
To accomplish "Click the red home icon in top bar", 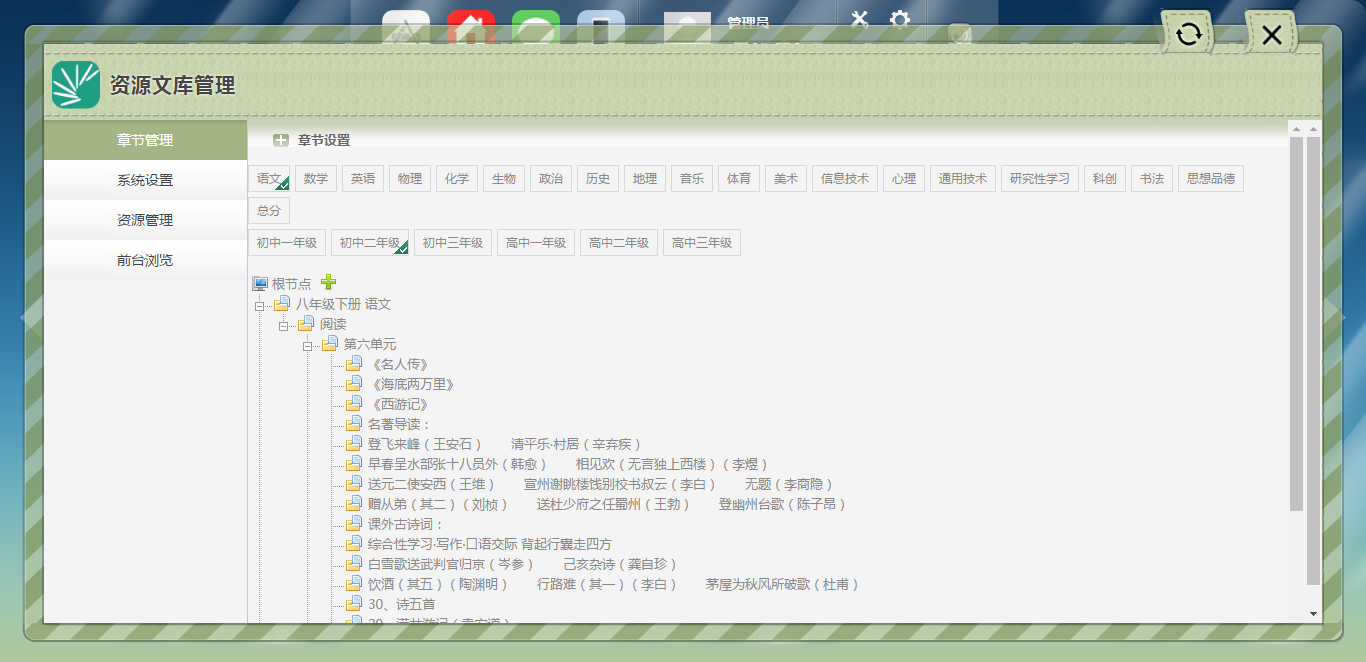I will click(471, 28).
